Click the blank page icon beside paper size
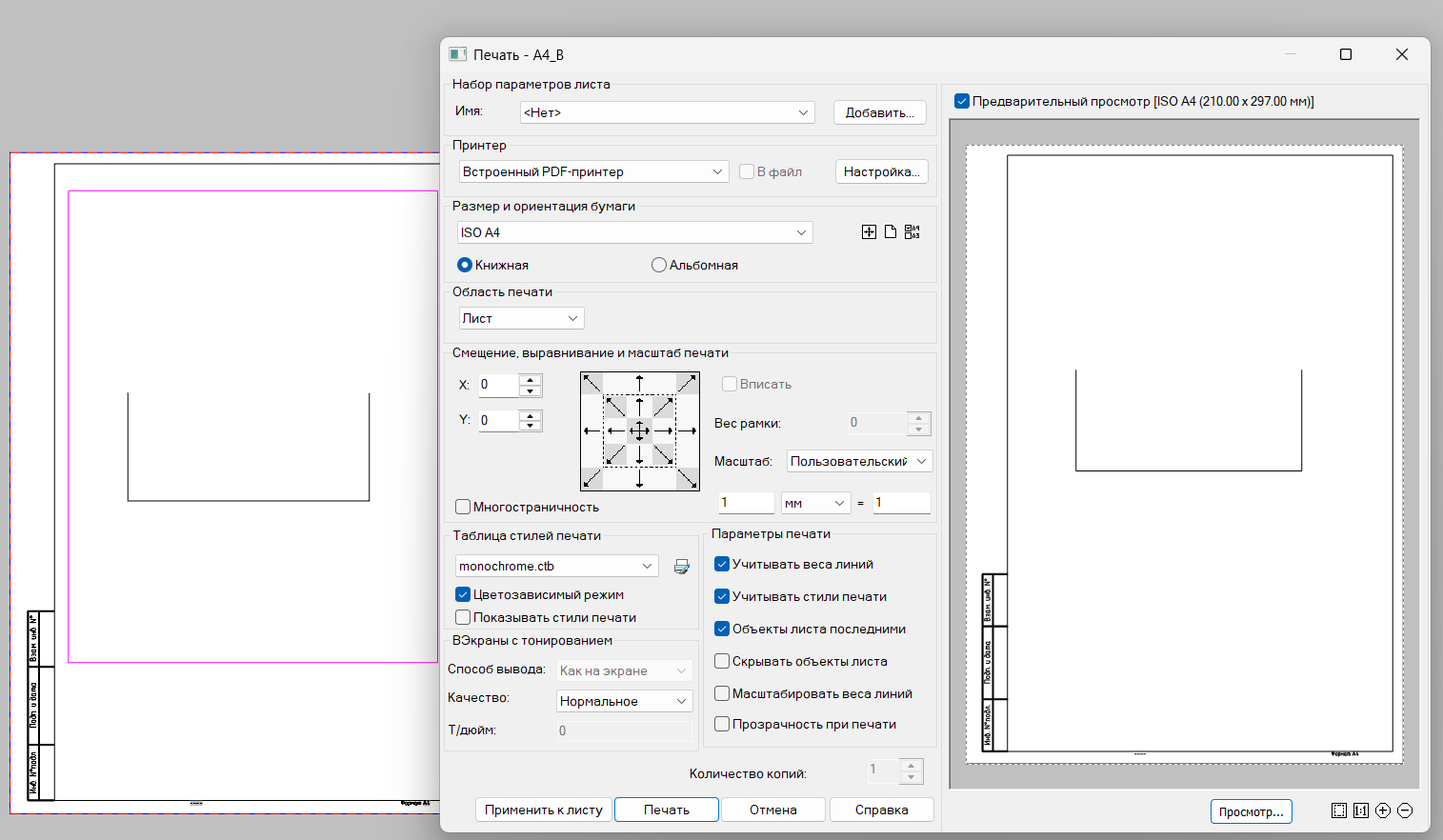This screenshot has width=1443, height=840. (891, 232)
